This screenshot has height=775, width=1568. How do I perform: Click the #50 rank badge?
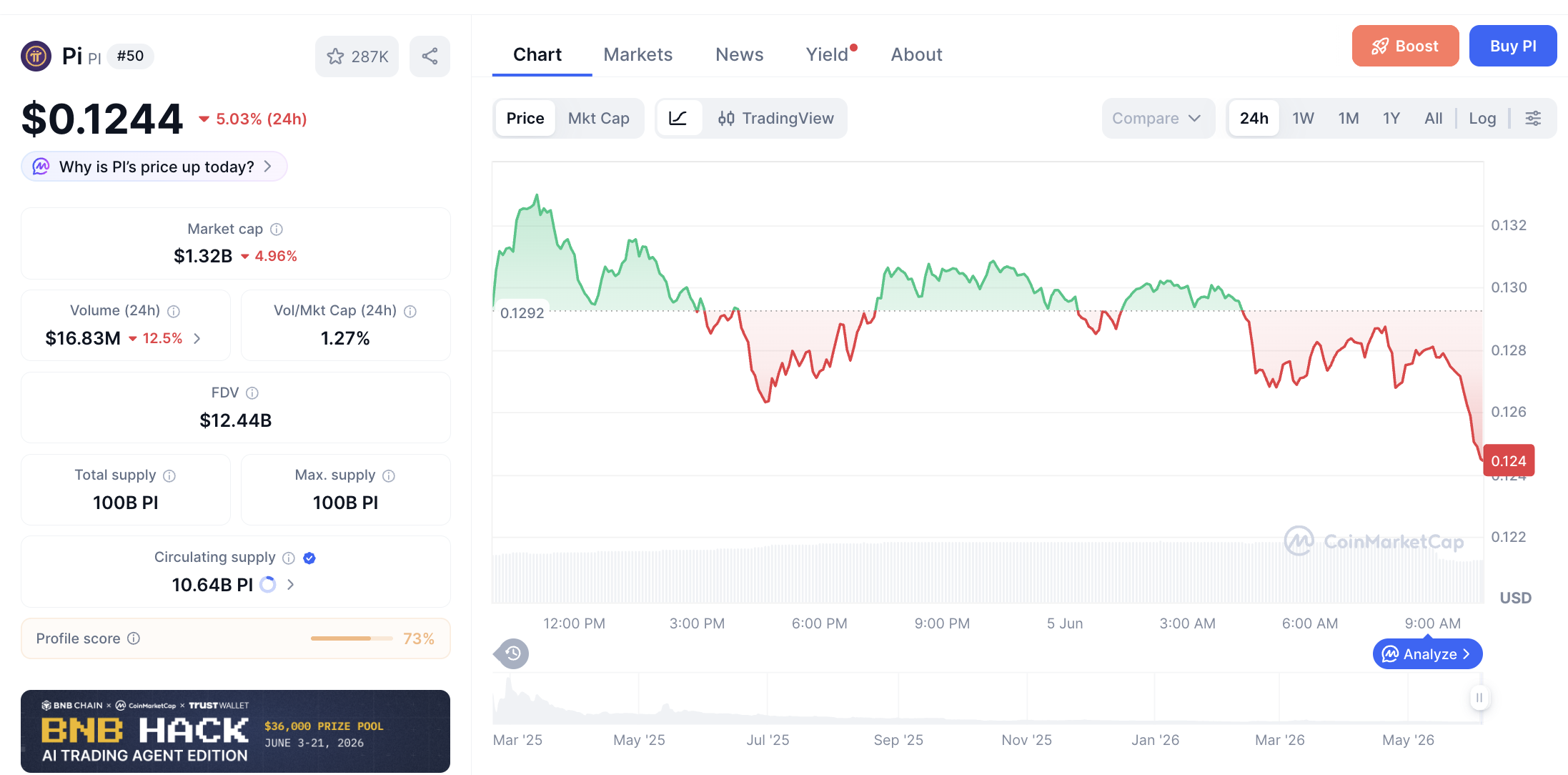click(x=130, y=56)
